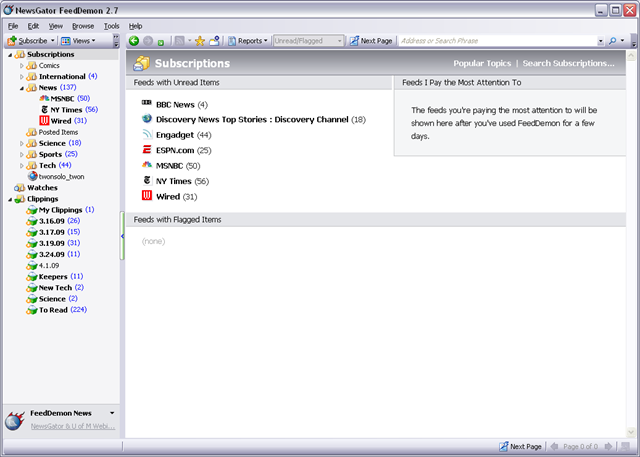The image size is (640, 457).
Task: Click the vertical scrollbar down arrow
Action: tap(631, 431)
